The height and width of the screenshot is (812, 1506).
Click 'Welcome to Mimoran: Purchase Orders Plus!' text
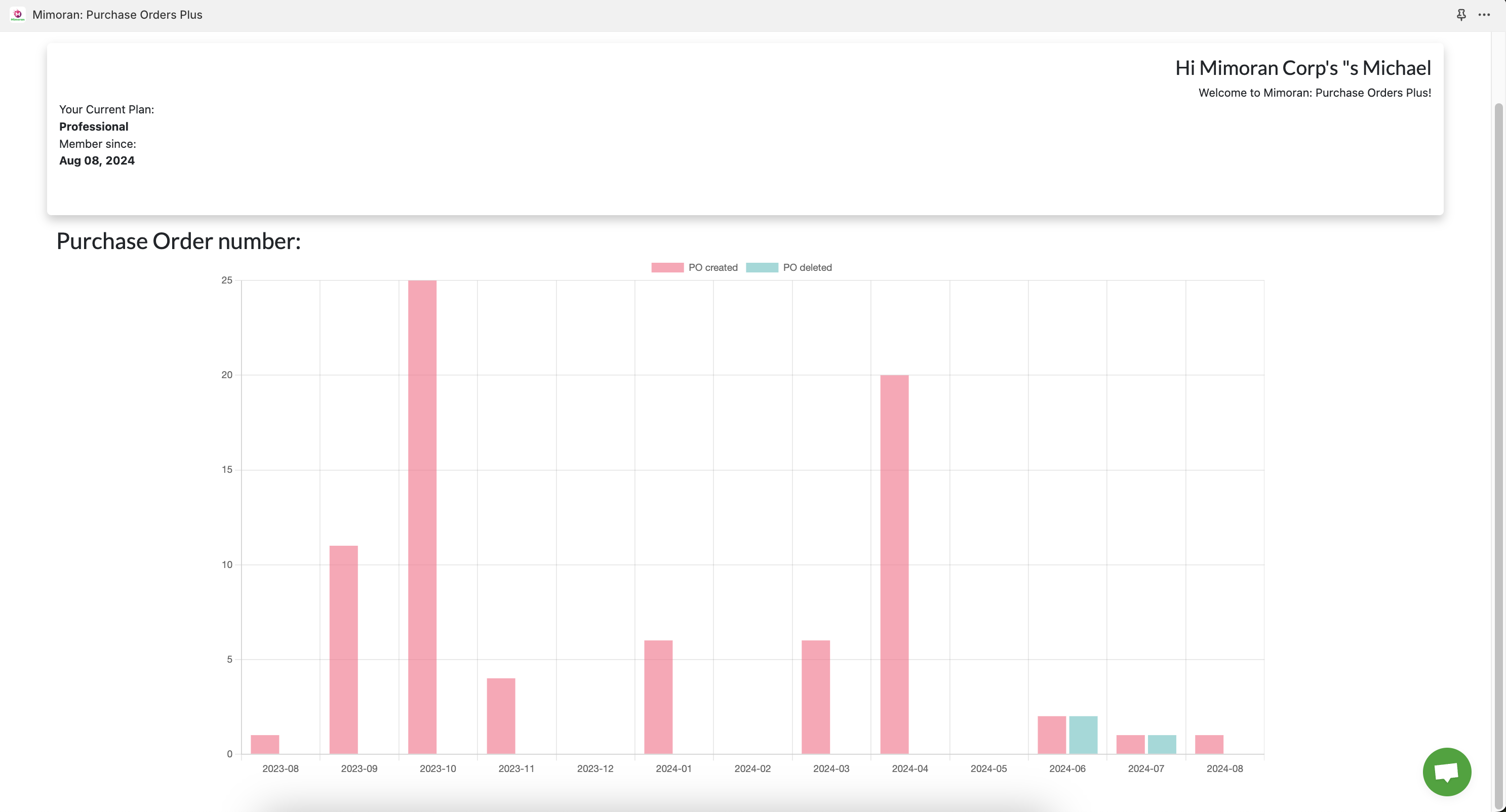(x=1315, y=92)
